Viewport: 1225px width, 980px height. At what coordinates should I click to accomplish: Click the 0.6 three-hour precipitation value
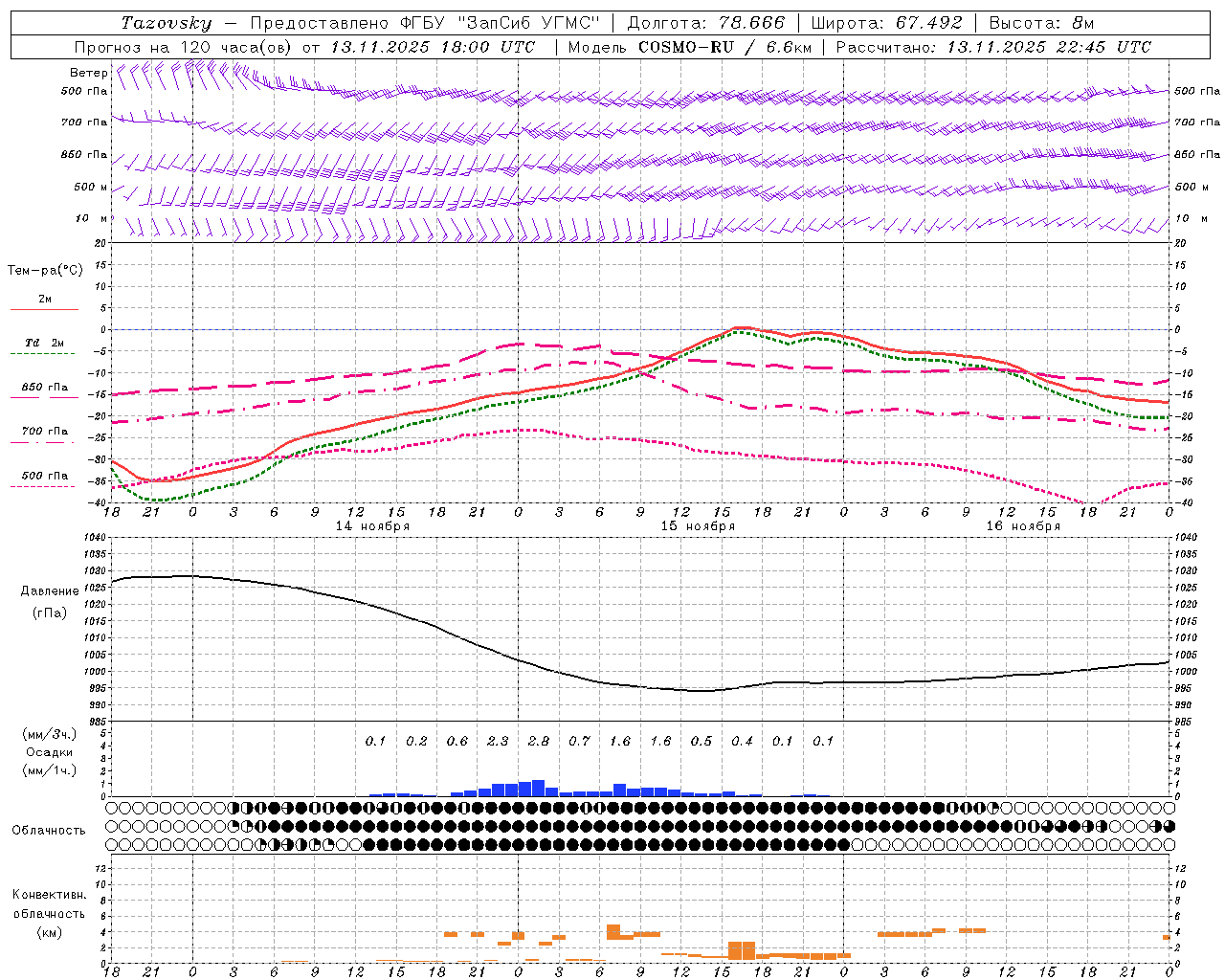[457, 741]
